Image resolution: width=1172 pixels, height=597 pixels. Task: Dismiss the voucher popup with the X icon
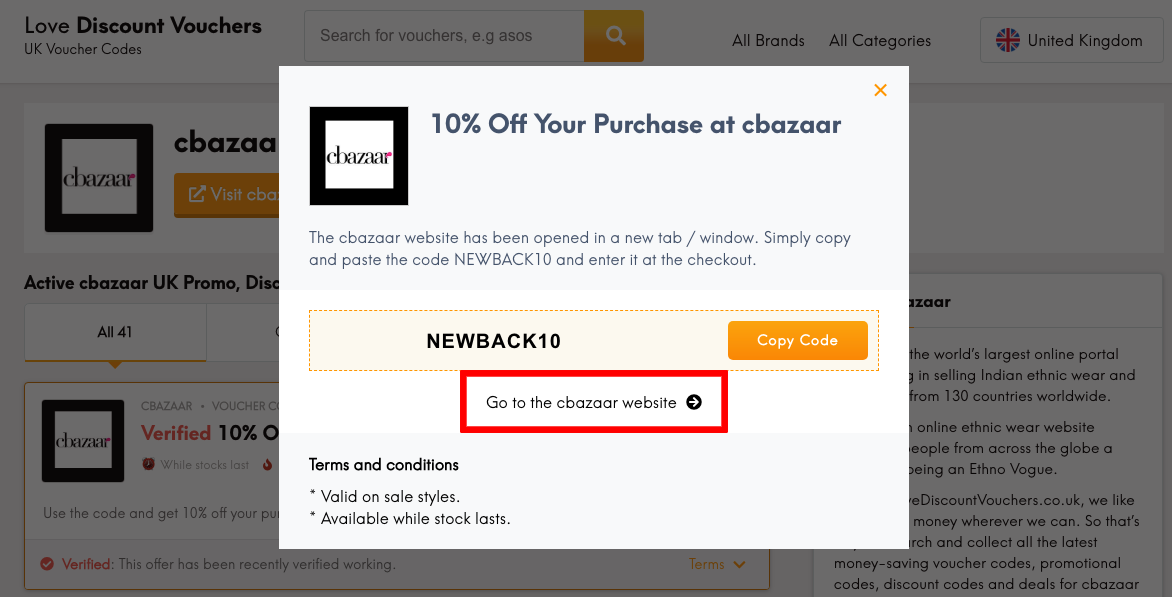tap(880, 89)
